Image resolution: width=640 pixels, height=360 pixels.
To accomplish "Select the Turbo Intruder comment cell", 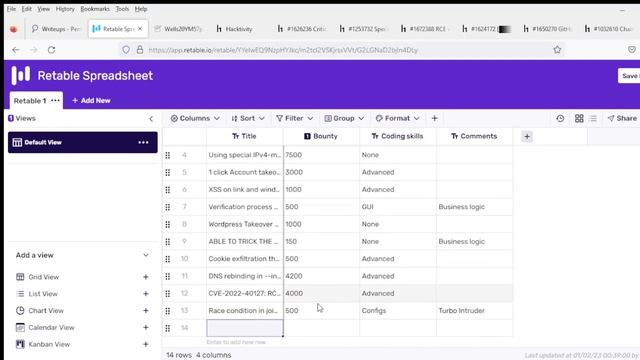I will [475, 311].
